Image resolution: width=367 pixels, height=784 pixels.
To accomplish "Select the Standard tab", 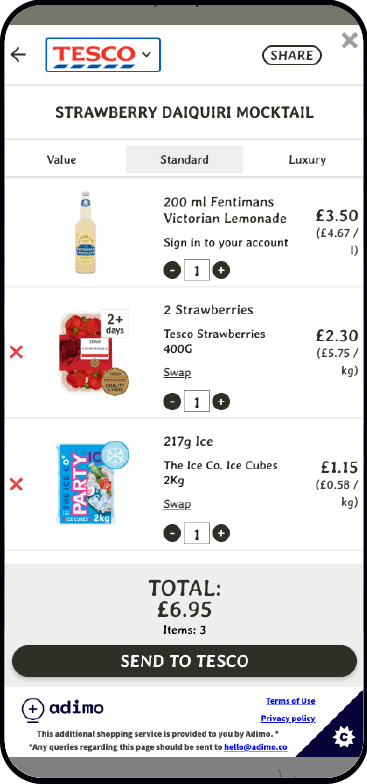I will (x=184, y=160).
